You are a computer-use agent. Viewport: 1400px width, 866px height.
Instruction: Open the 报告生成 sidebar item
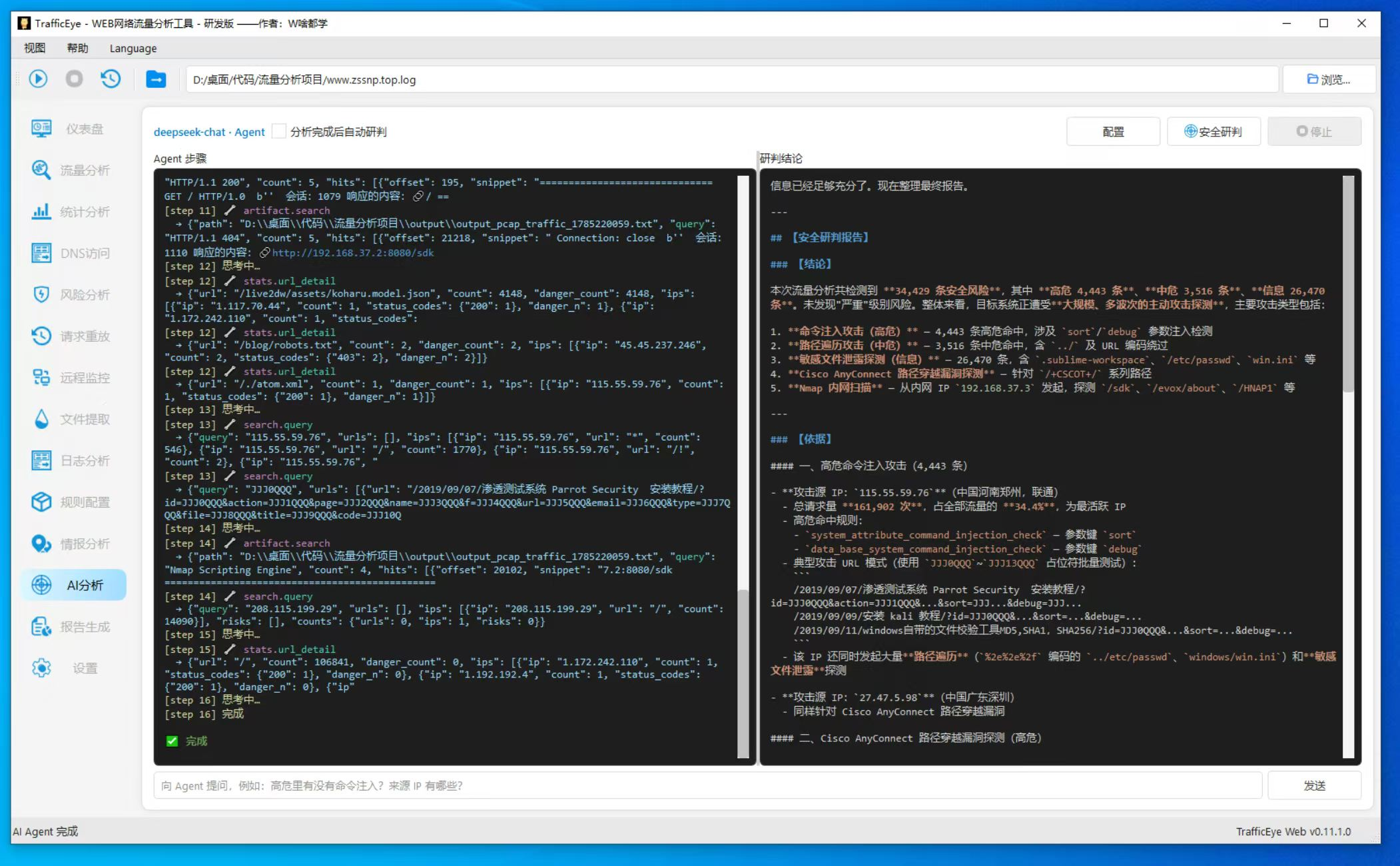click(x=73, y=627)
